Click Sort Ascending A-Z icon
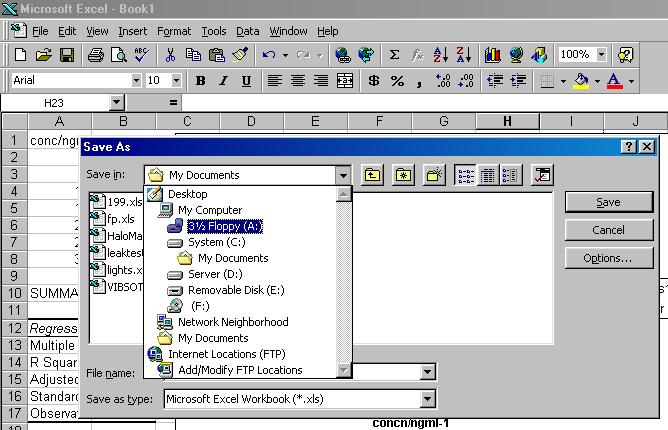 click(x=441, y=55)
